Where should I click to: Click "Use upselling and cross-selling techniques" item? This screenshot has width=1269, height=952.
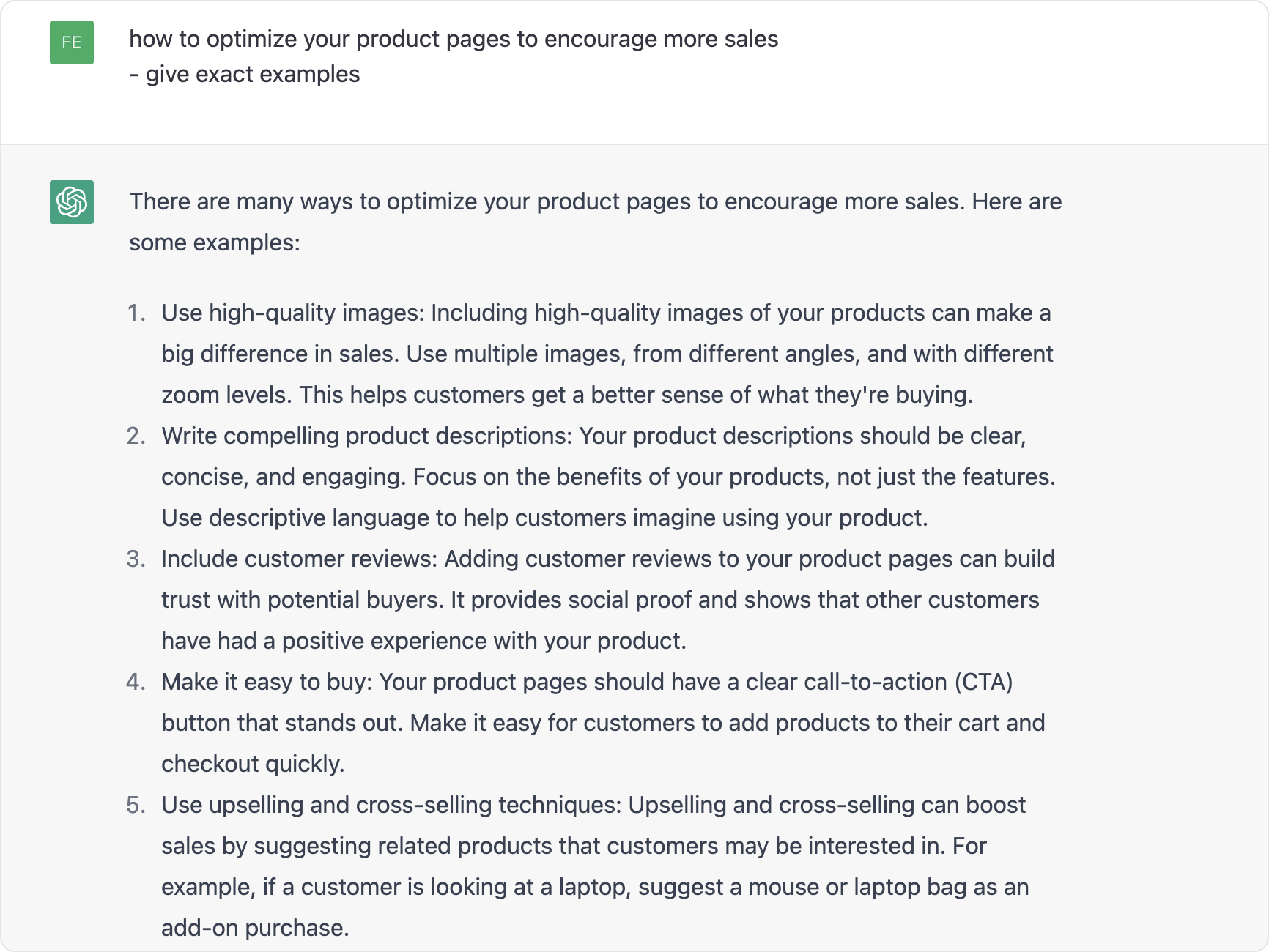[595, 866]
